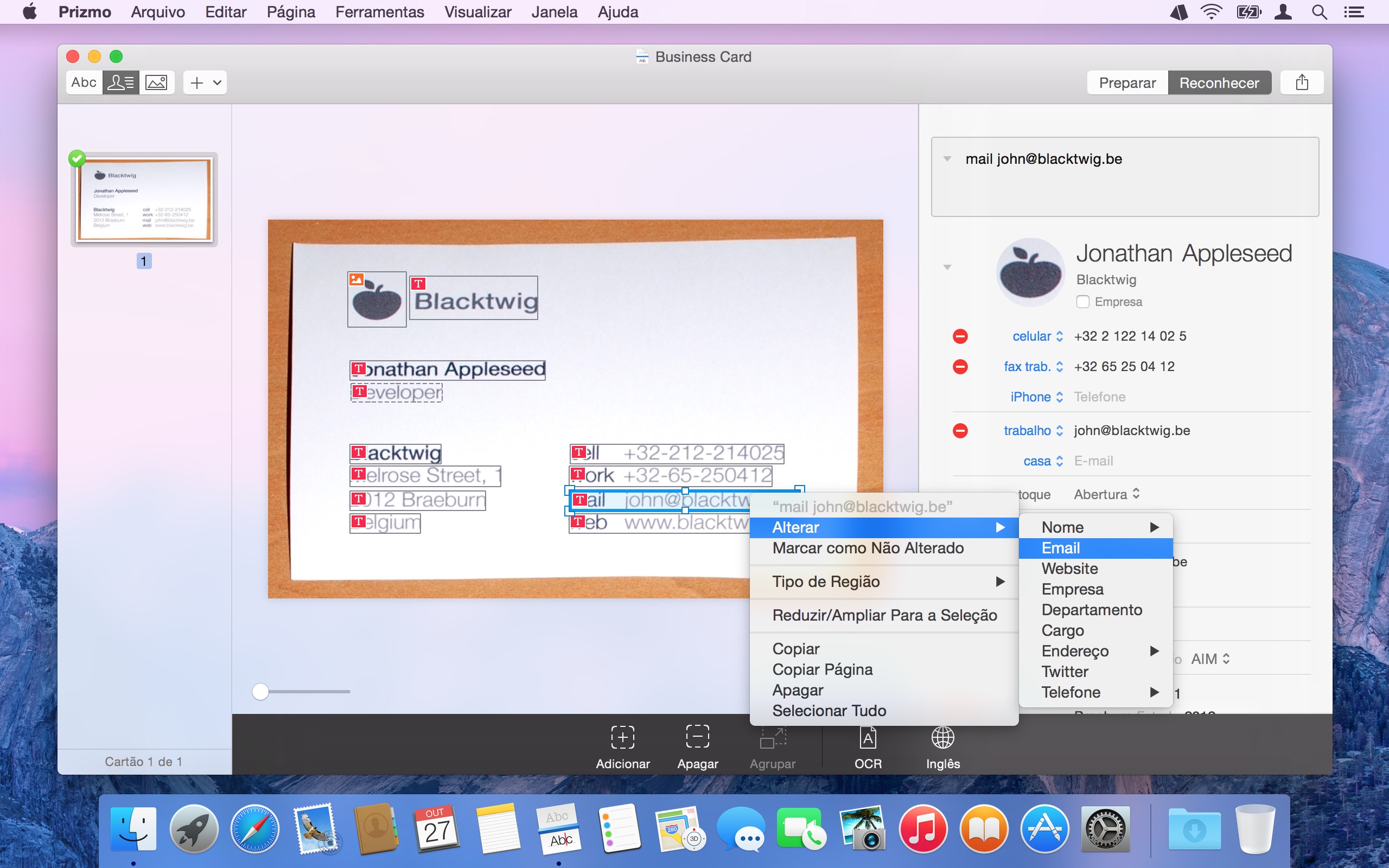Click the empty Telefone field
Screen dimensions: 1389x868
point(1100,397)
